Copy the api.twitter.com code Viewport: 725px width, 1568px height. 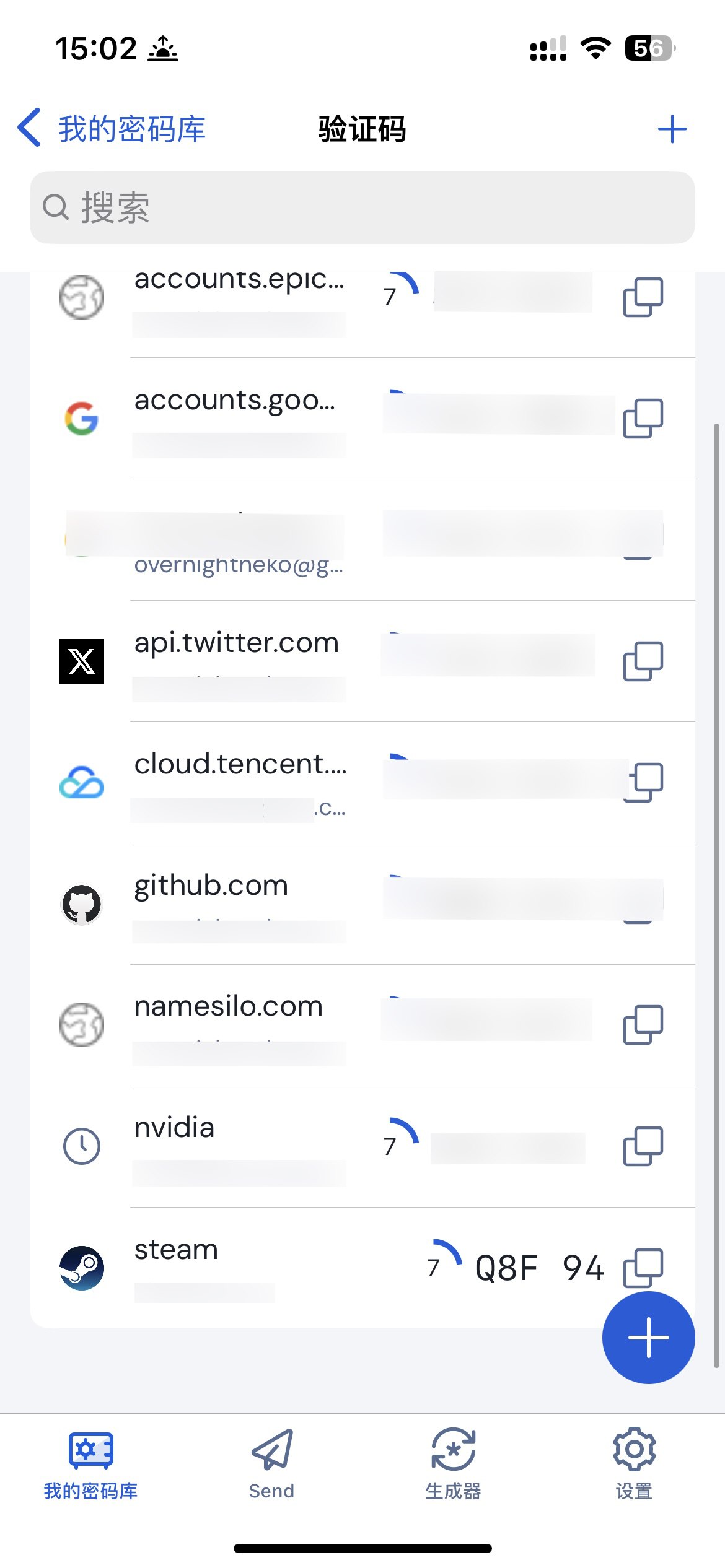pyautogui.click(x=643, y=661)
